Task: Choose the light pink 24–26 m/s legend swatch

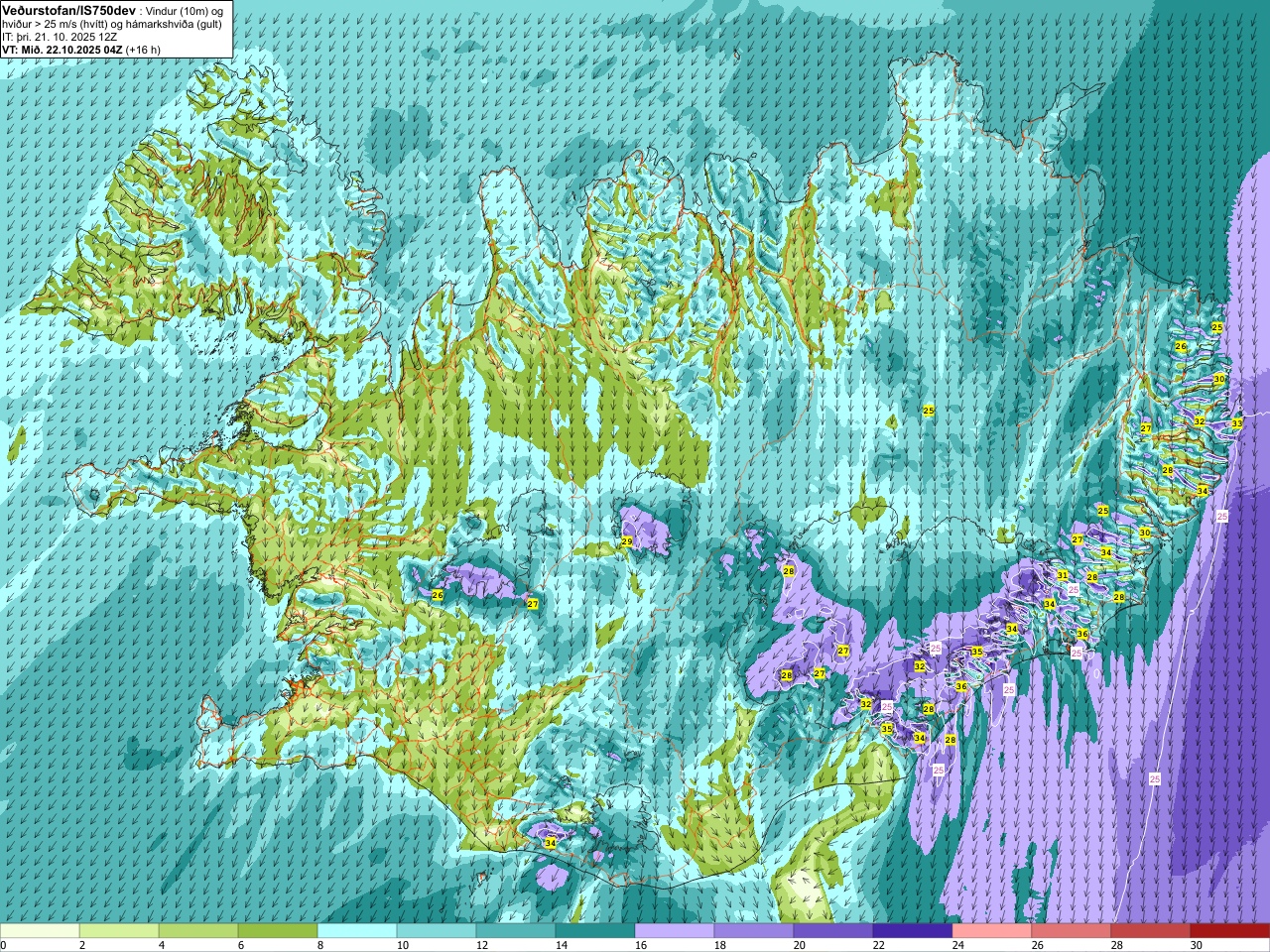Action: [992, 931]
